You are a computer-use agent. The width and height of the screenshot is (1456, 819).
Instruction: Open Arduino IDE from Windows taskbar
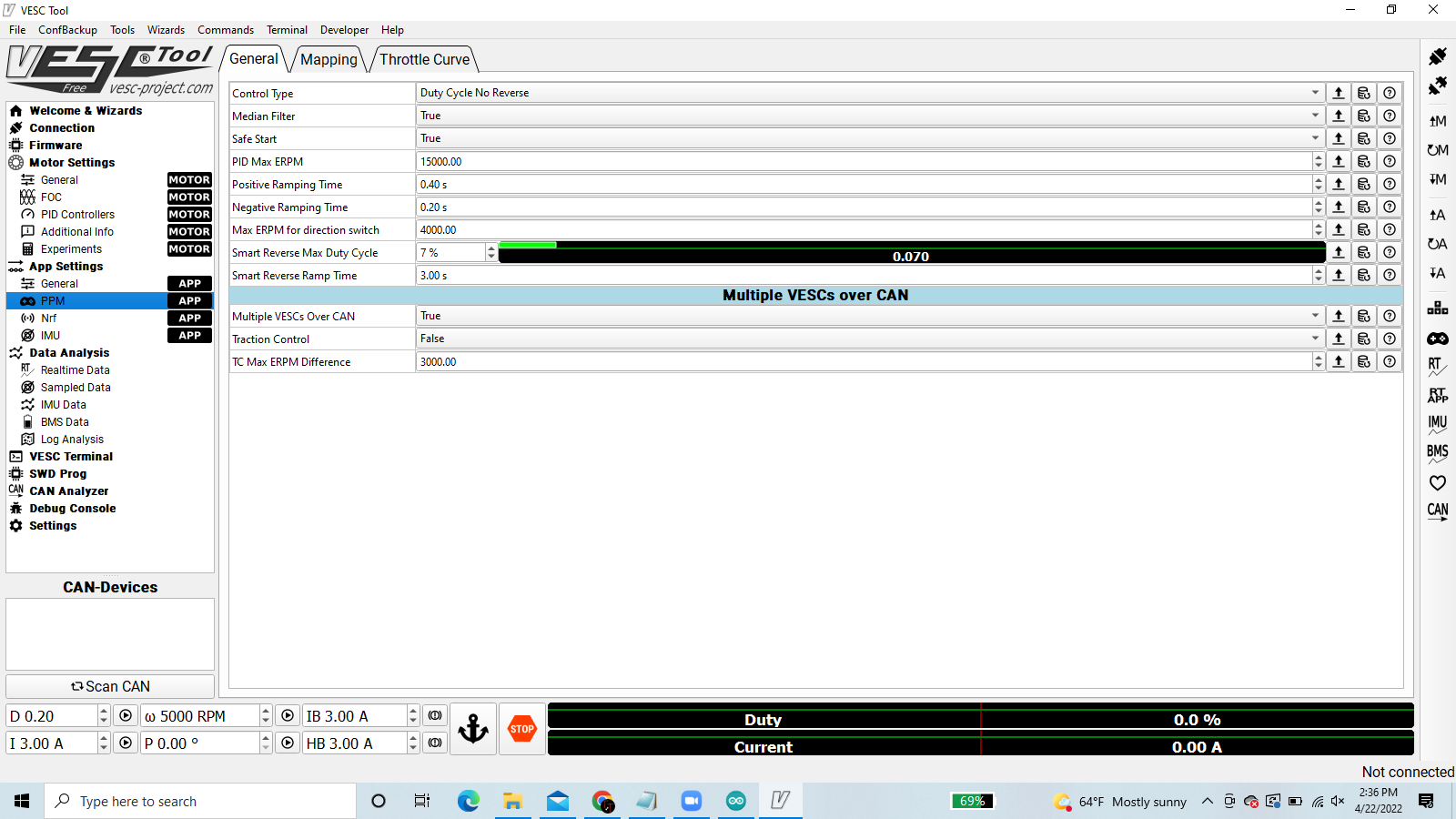click(x=736, y=801)
